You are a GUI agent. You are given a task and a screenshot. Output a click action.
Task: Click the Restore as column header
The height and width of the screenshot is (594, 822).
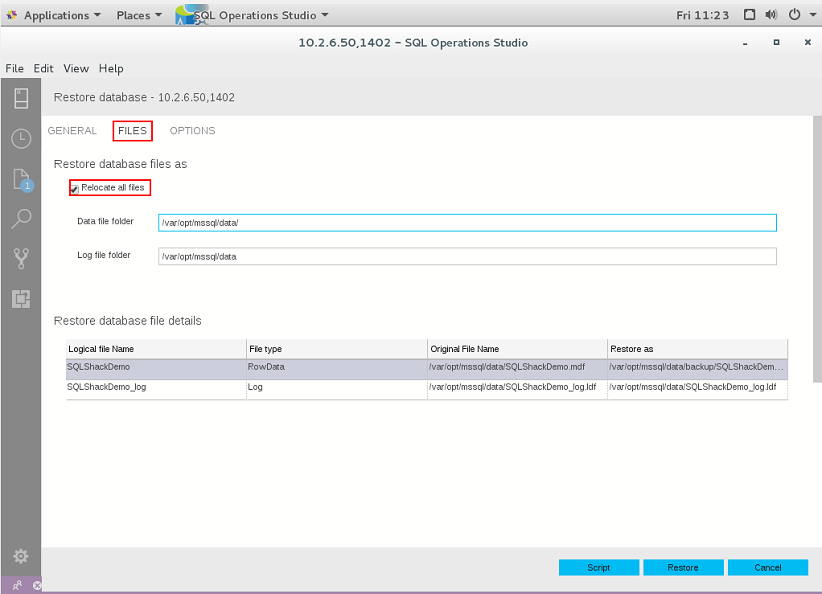(697, 349)
